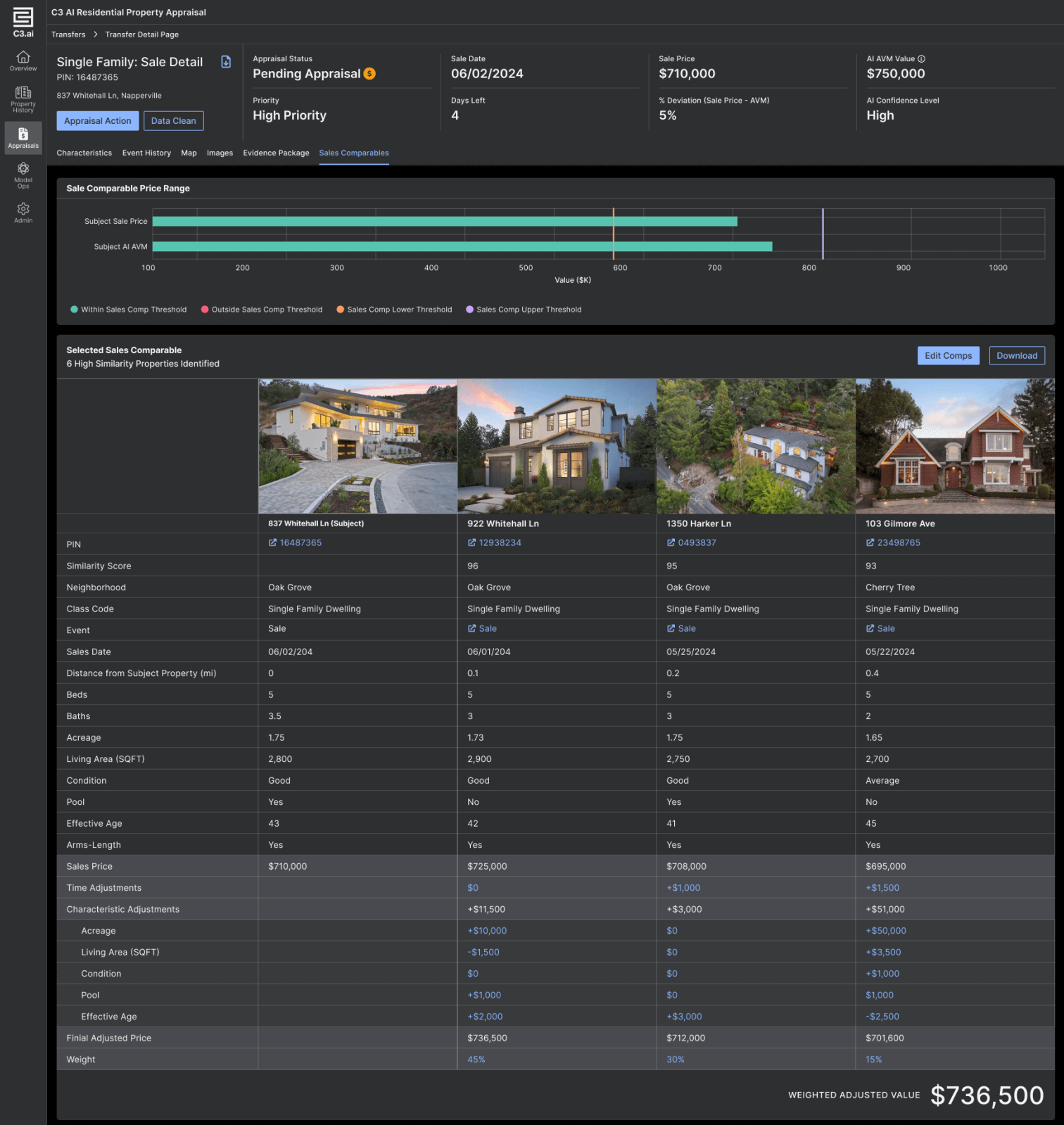The height and width of the screenshot is (1125, 1064).
Task: Click the Appraisal Action button
Action: (98, 121)
